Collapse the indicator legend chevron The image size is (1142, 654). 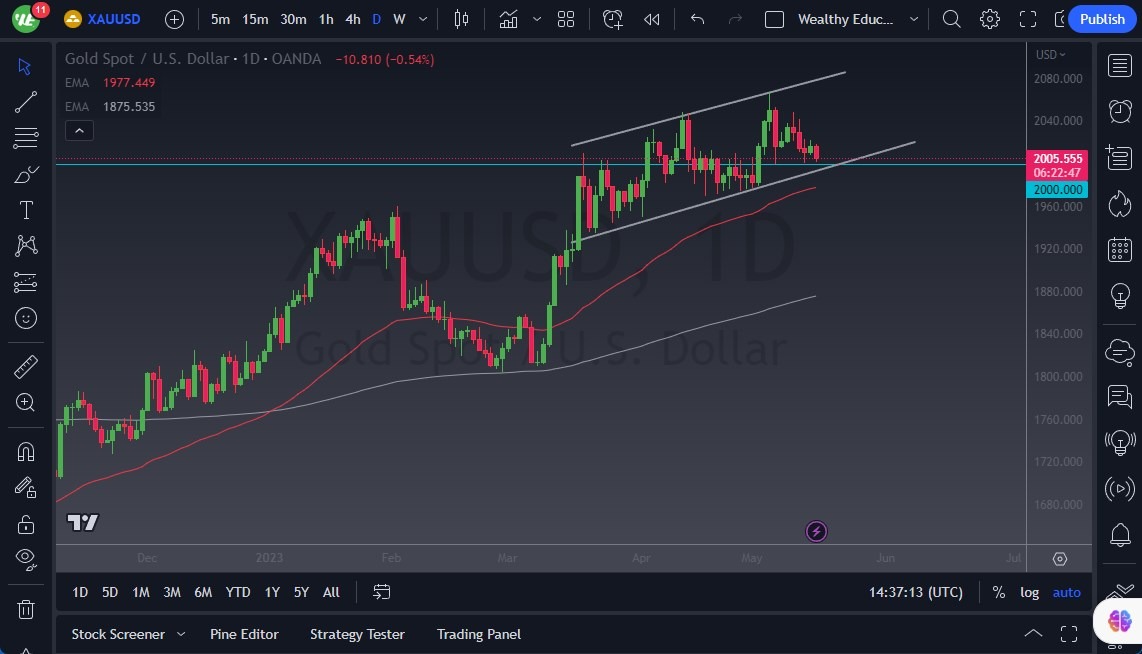pos(79,131)
